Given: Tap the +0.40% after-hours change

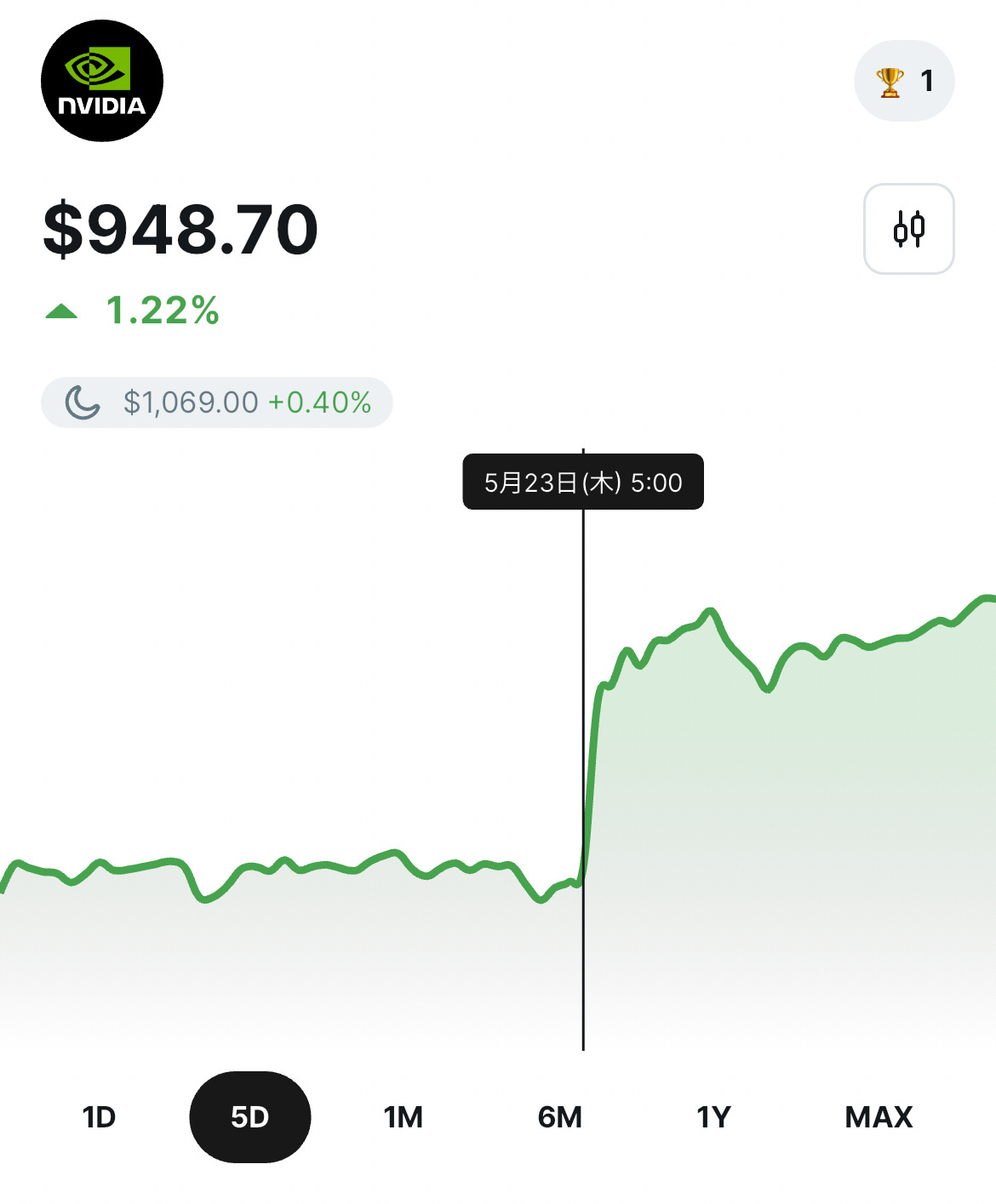Looking at the screenshot, I should click(320, 402).
